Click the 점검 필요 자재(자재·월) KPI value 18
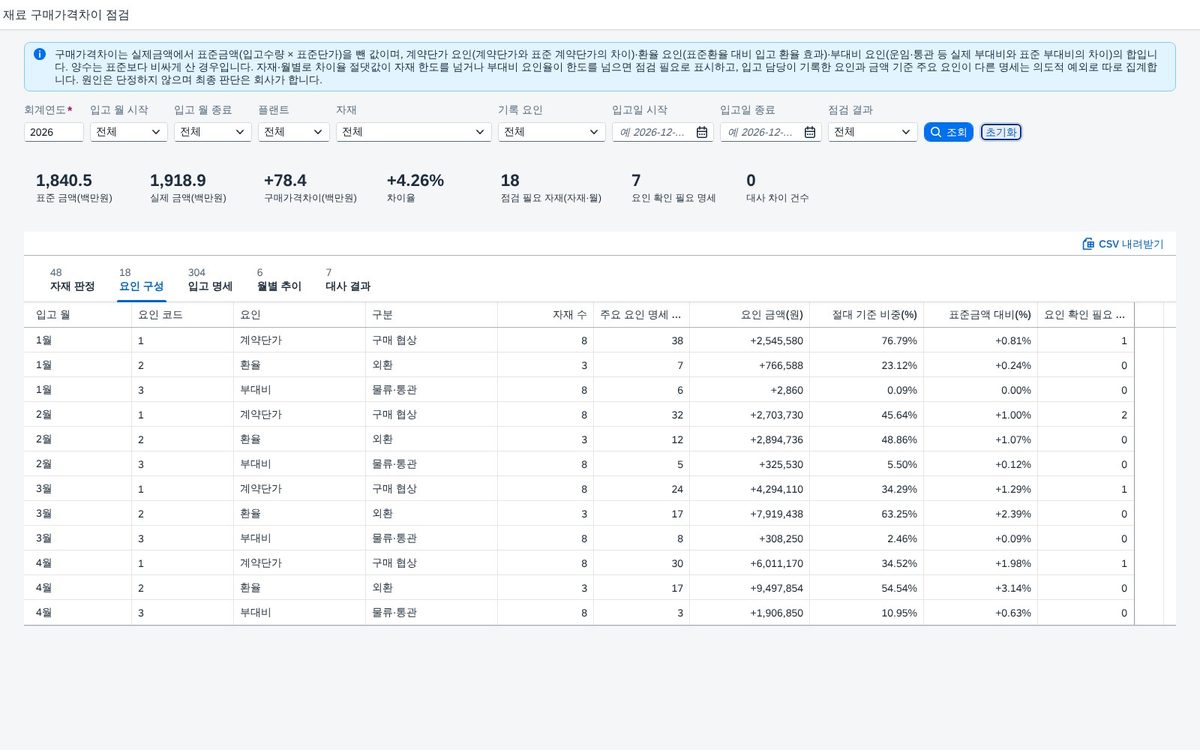The image size is (1200, 750). [x=510, y=180]
